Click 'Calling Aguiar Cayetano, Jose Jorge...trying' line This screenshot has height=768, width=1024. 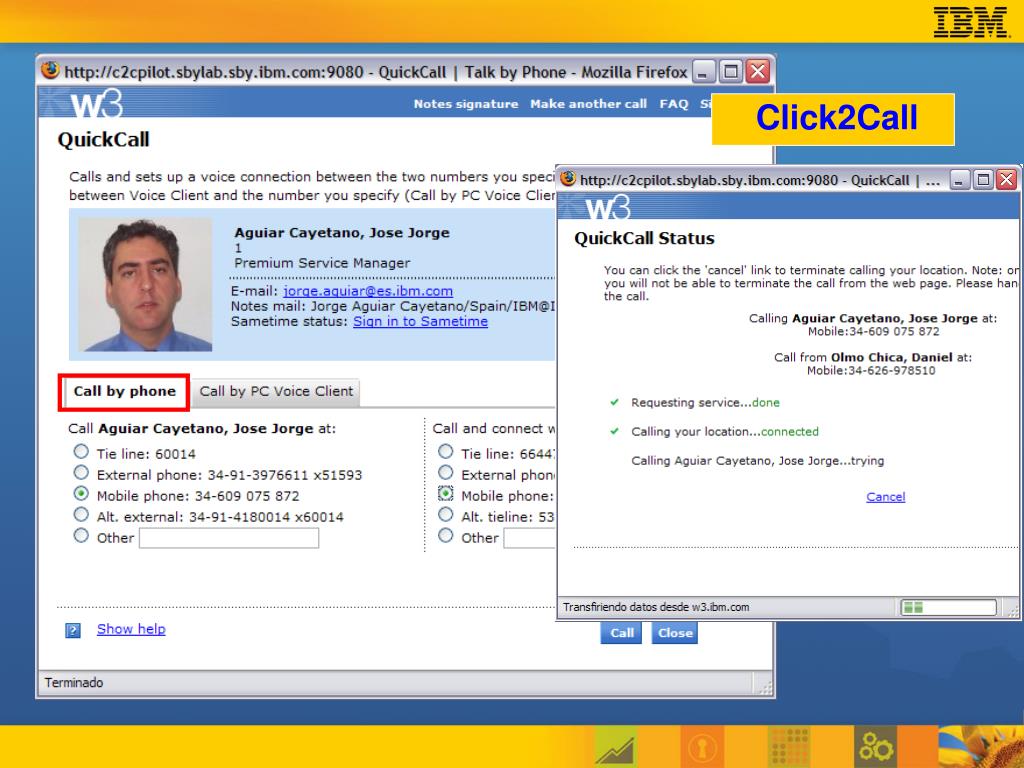(758, 461)
